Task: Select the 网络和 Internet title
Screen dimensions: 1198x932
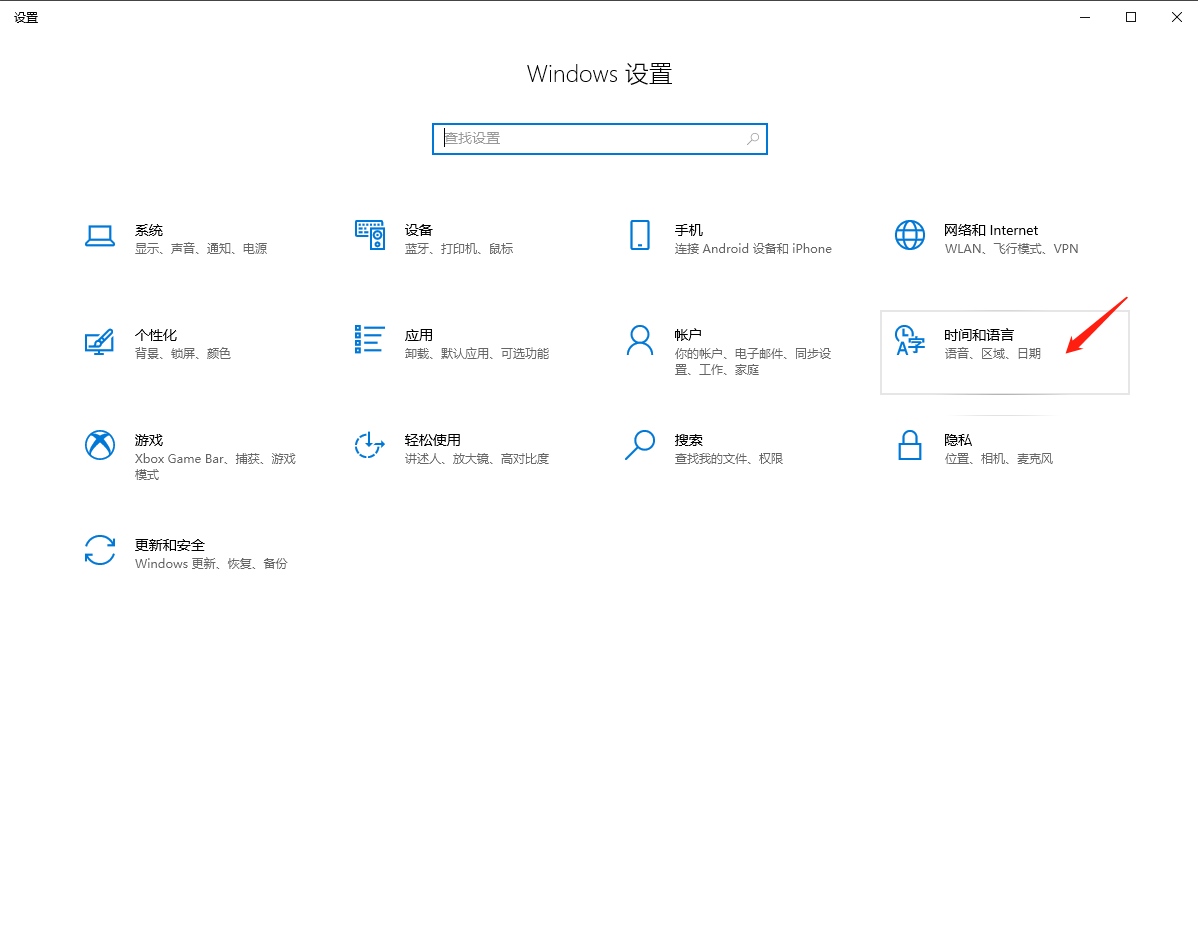Action: 991,230
